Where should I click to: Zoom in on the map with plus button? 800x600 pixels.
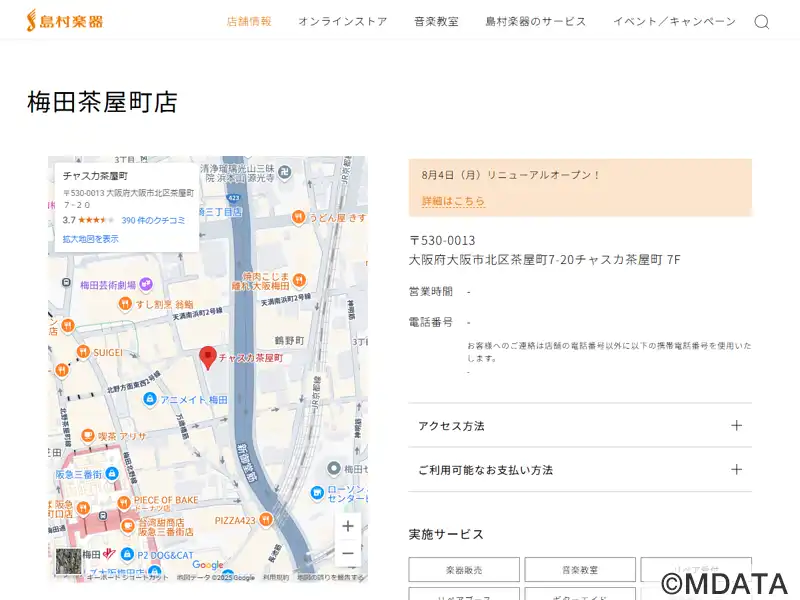tap(348, 526)
